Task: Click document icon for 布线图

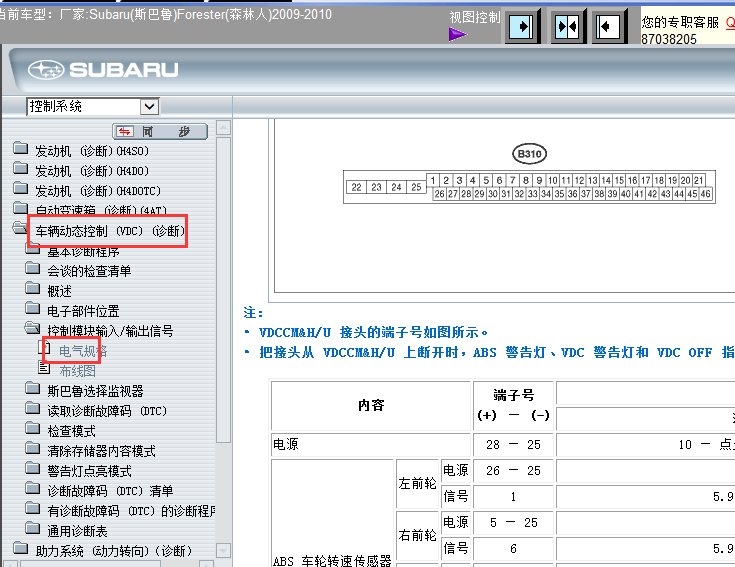Action: click(x=44, y=368)
